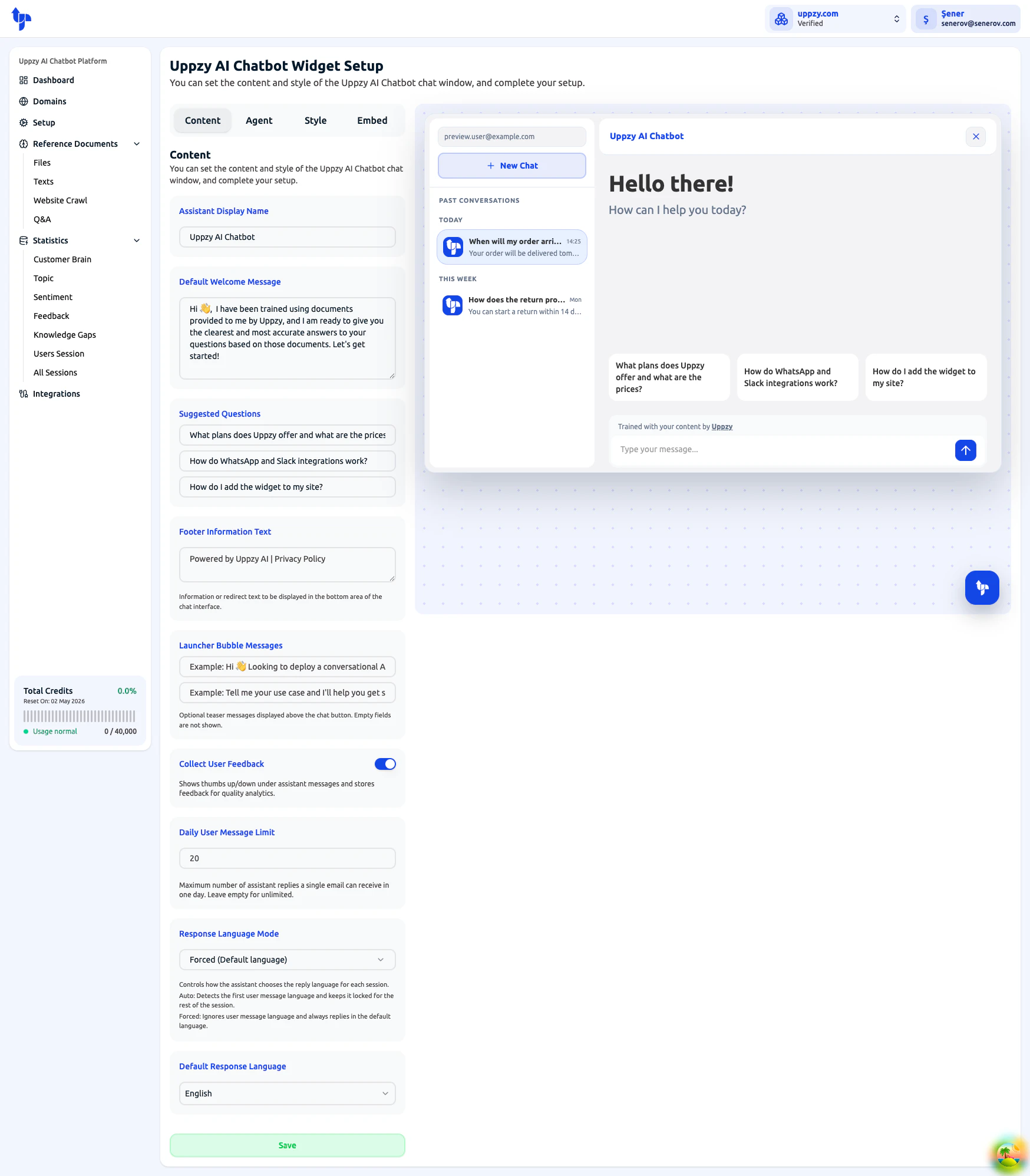
Task: Open the order arrival conversation
Action: coord(512,247)
